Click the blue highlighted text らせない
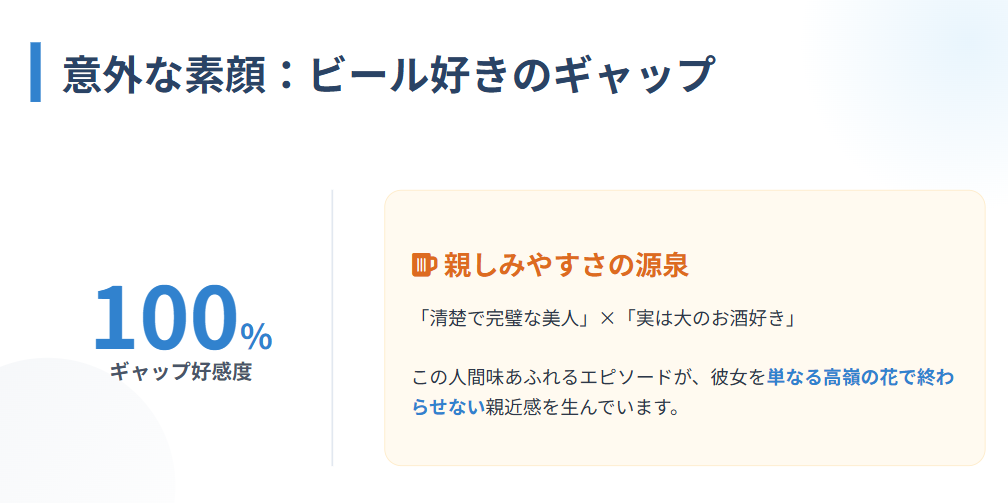 point(448,407)
